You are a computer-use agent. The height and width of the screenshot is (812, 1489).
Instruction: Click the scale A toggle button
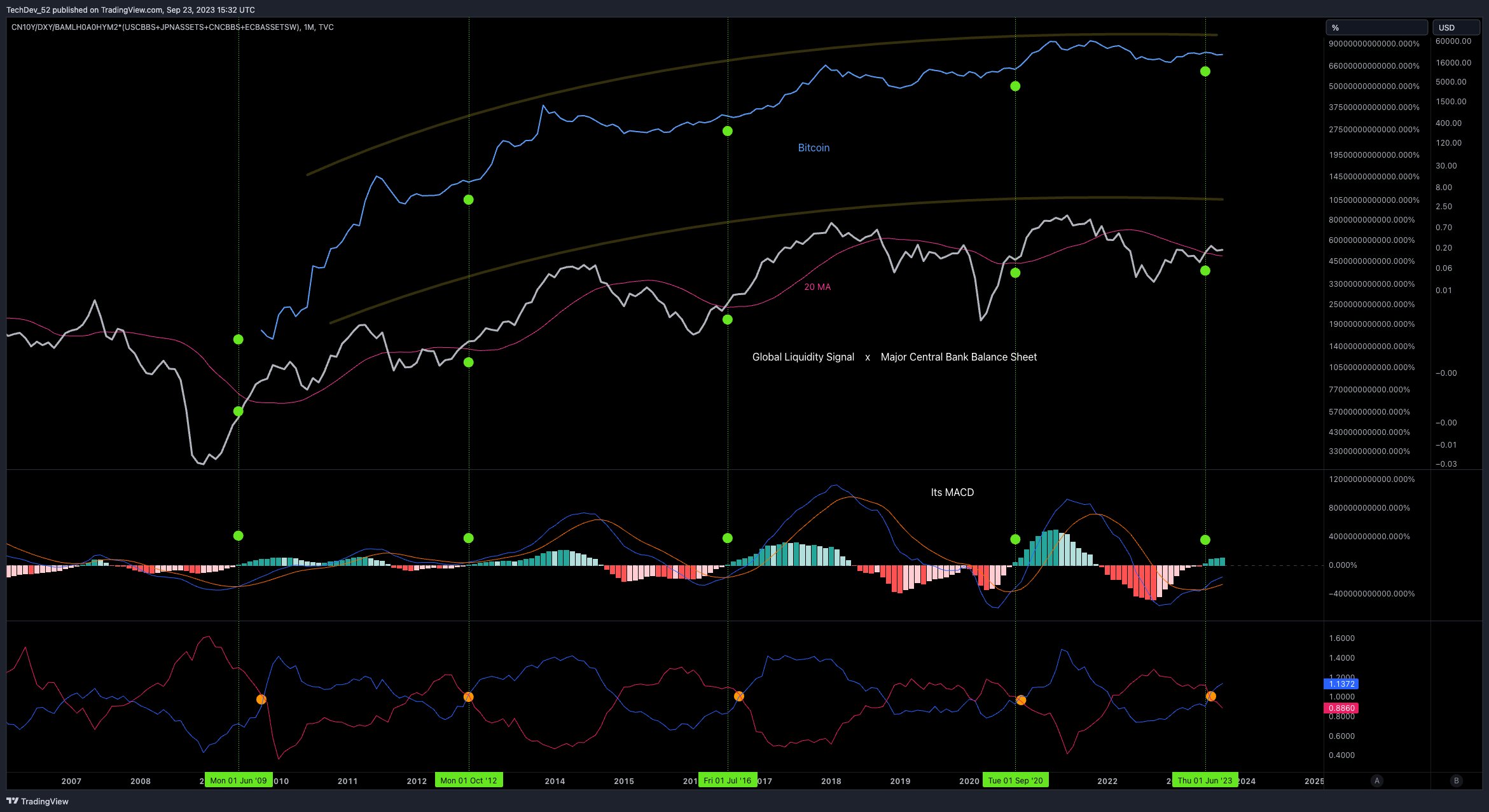tap(1376, 781)
